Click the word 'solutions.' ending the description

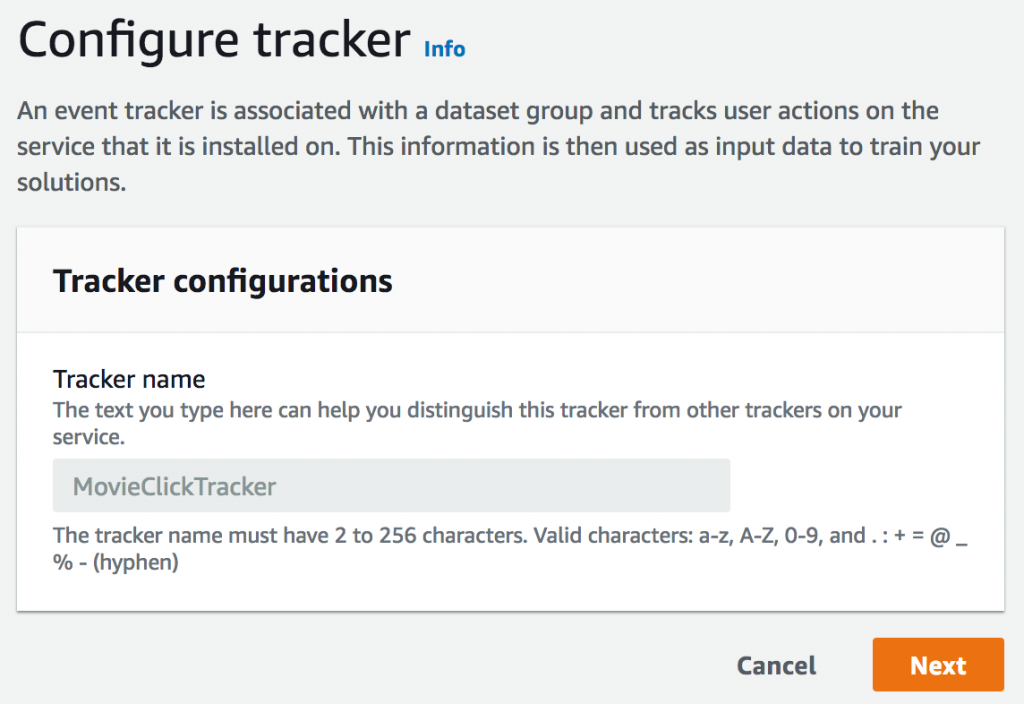71,185
